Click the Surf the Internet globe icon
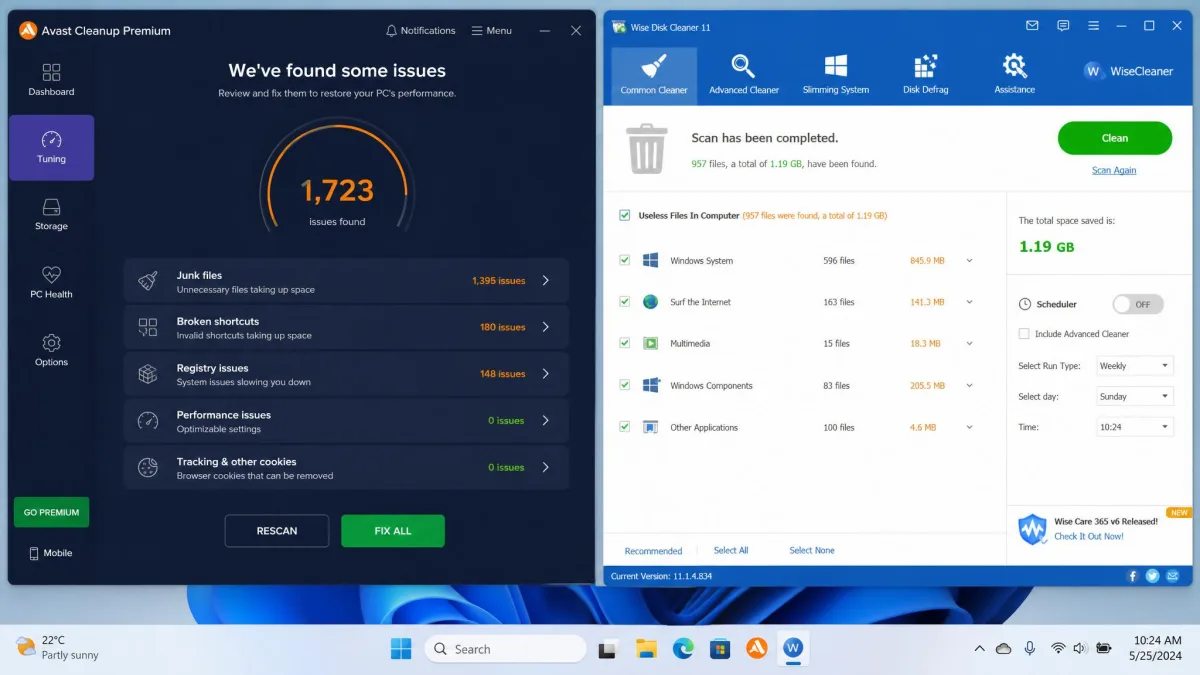The image size is (1200, 675). [650, 302]
